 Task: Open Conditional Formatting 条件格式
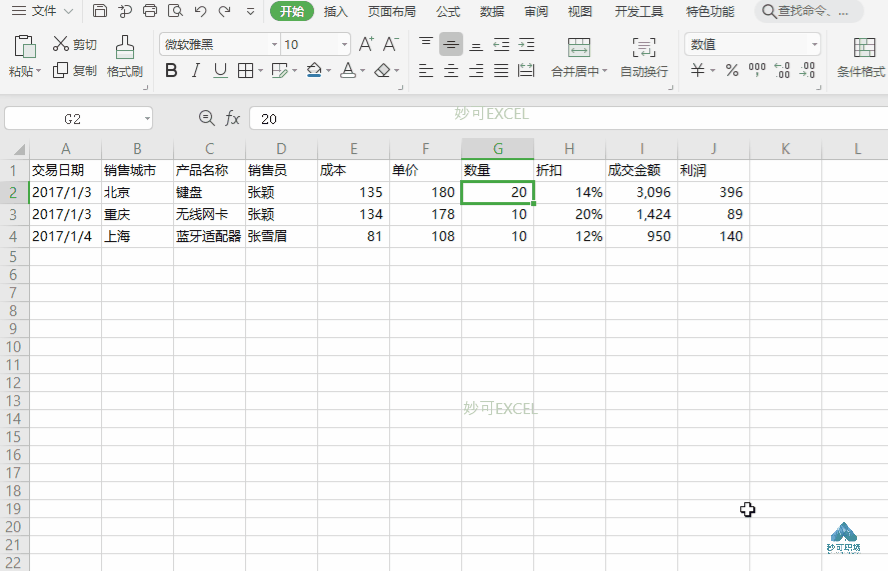[861, 57]
